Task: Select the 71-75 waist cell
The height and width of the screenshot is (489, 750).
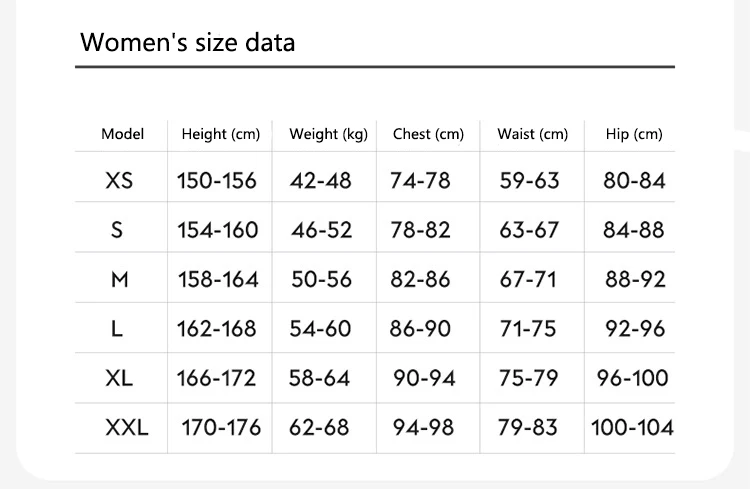Action: pyautogui.click(x=528, y=329)
